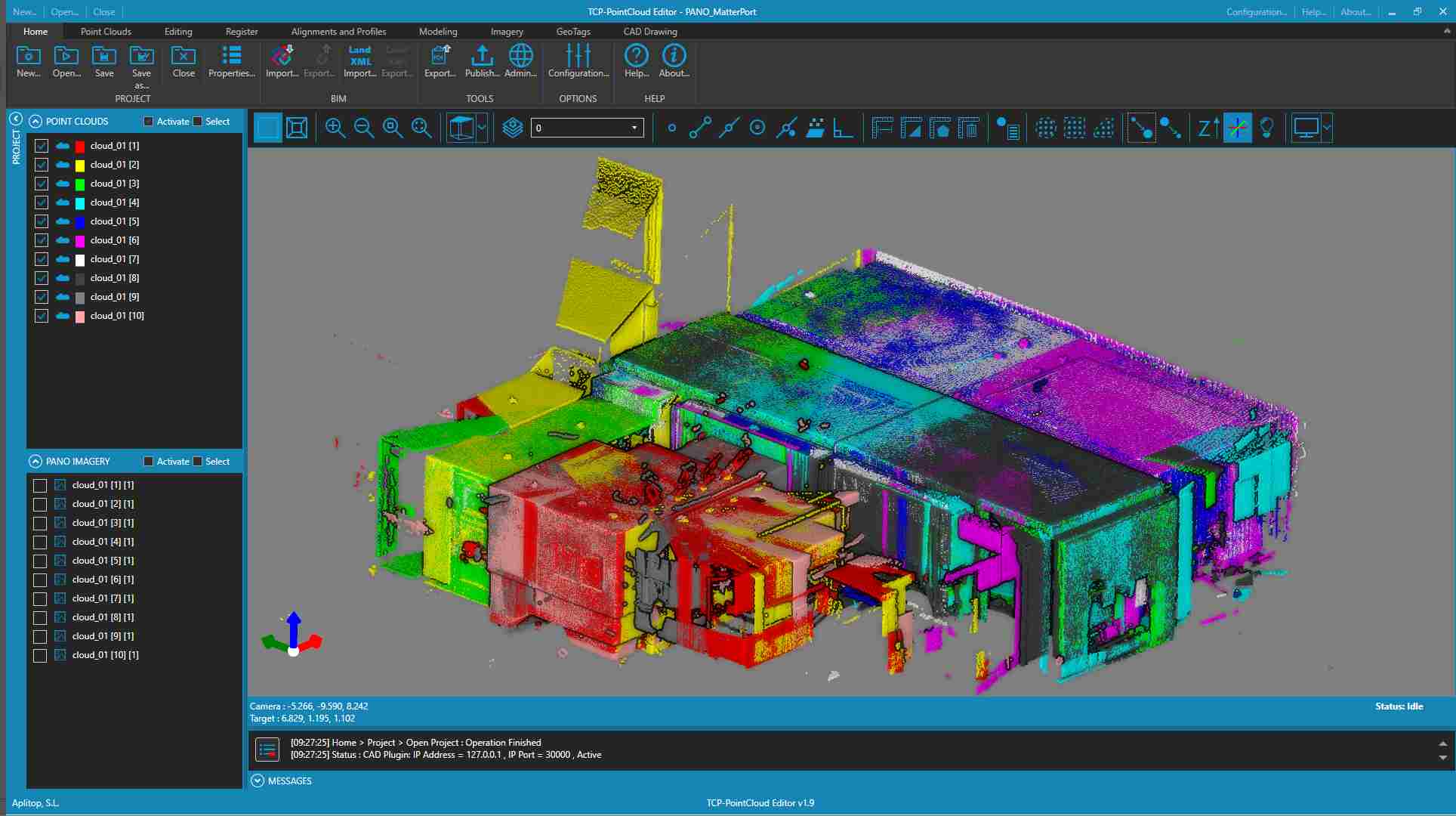Collapse the PANO IMAGERY panel
This screenshot has height=816, width=1456.
click(x=35, y=461)
